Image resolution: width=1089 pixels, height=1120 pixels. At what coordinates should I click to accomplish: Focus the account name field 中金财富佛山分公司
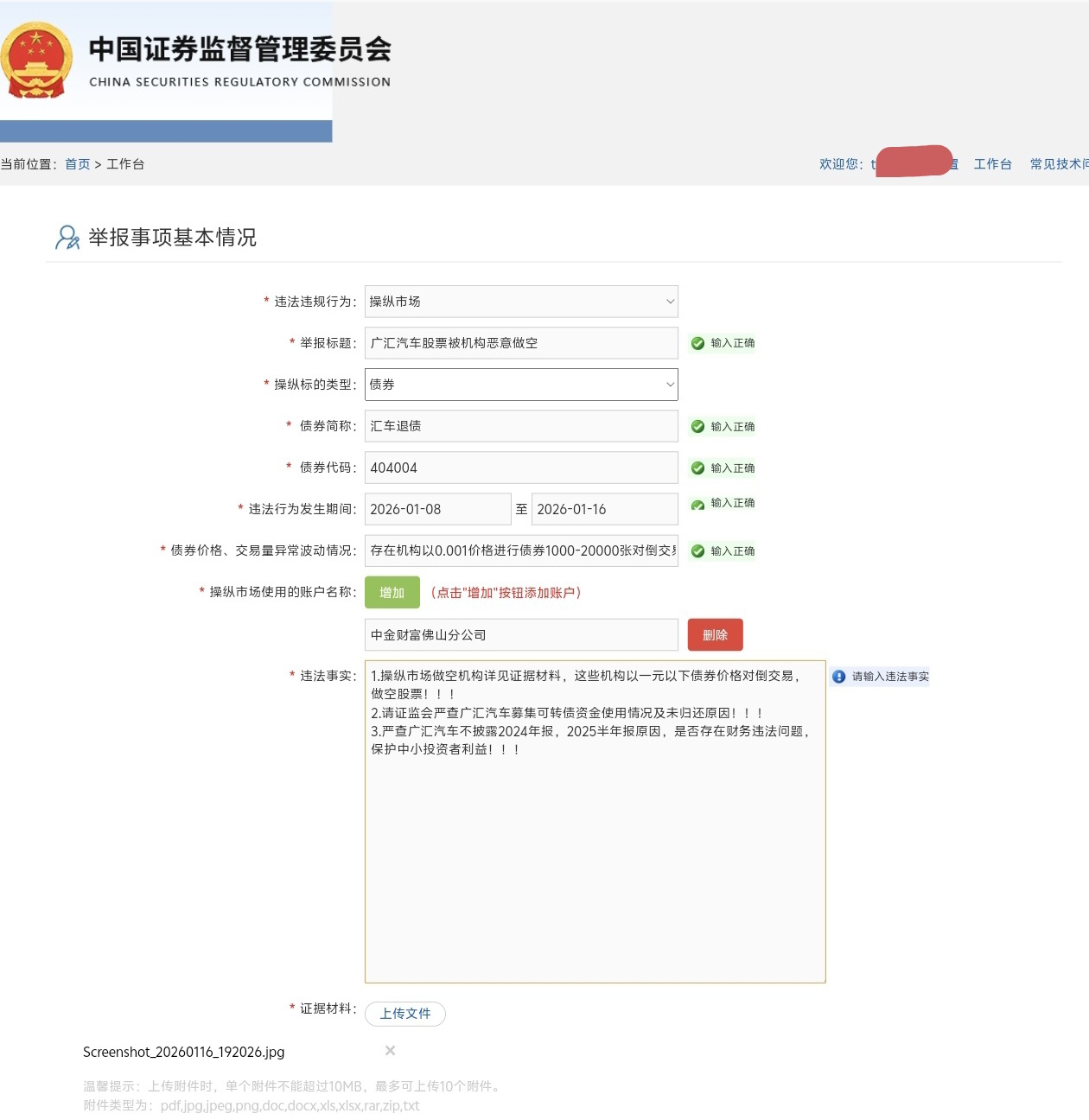(x=521, y=634)
